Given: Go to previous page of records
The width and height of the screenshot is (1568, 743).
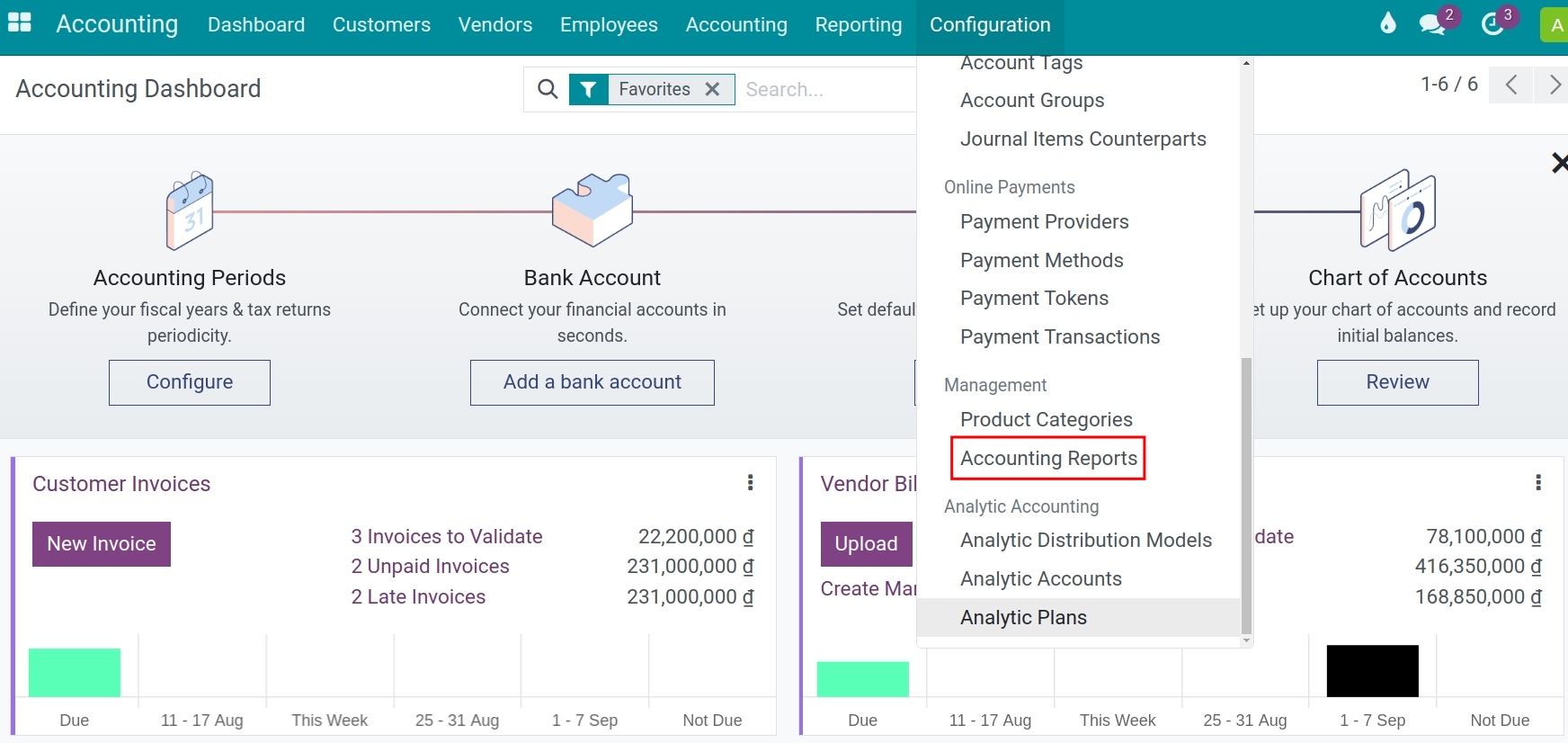Looking at the screenshot, I should (x=1511, y=85).
